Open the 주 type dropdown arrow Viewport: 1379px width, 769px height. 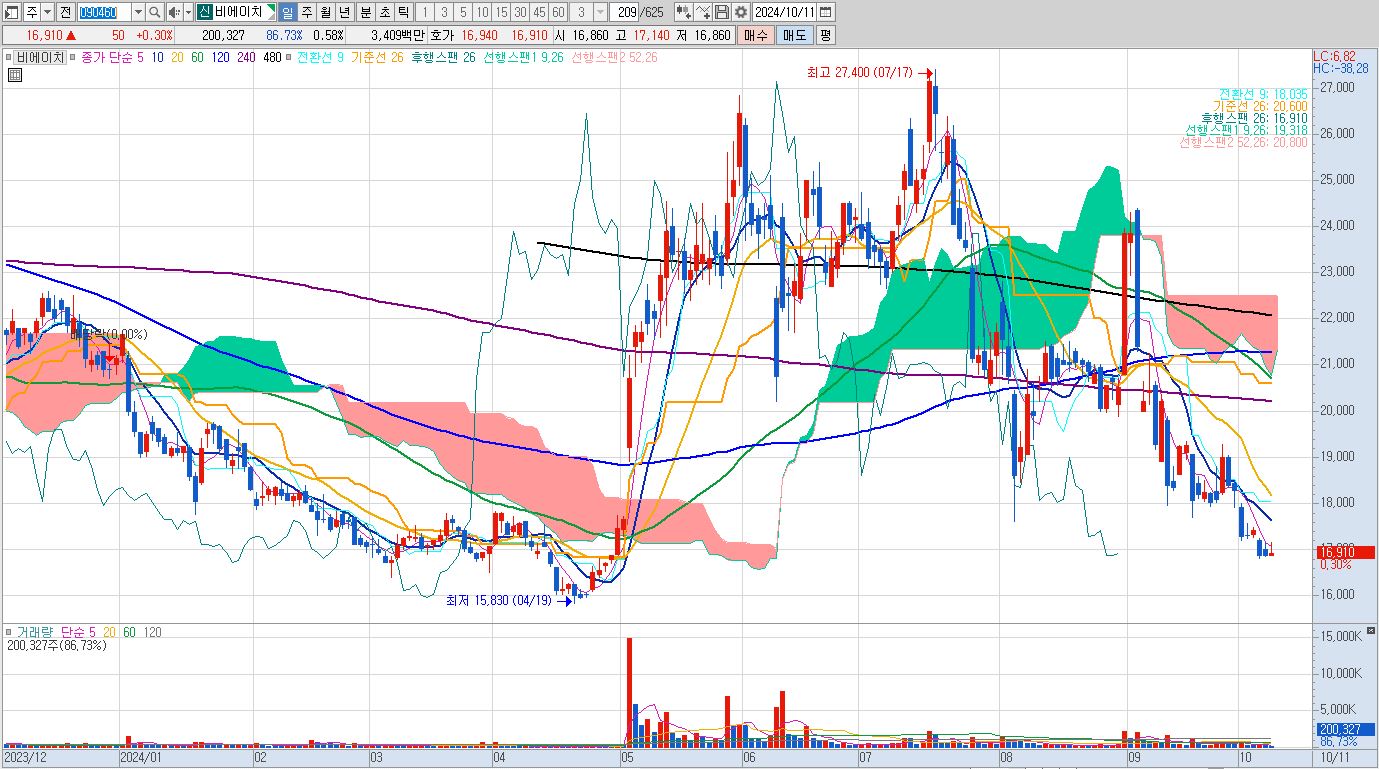pyautogui.click(x=48, y=12)
